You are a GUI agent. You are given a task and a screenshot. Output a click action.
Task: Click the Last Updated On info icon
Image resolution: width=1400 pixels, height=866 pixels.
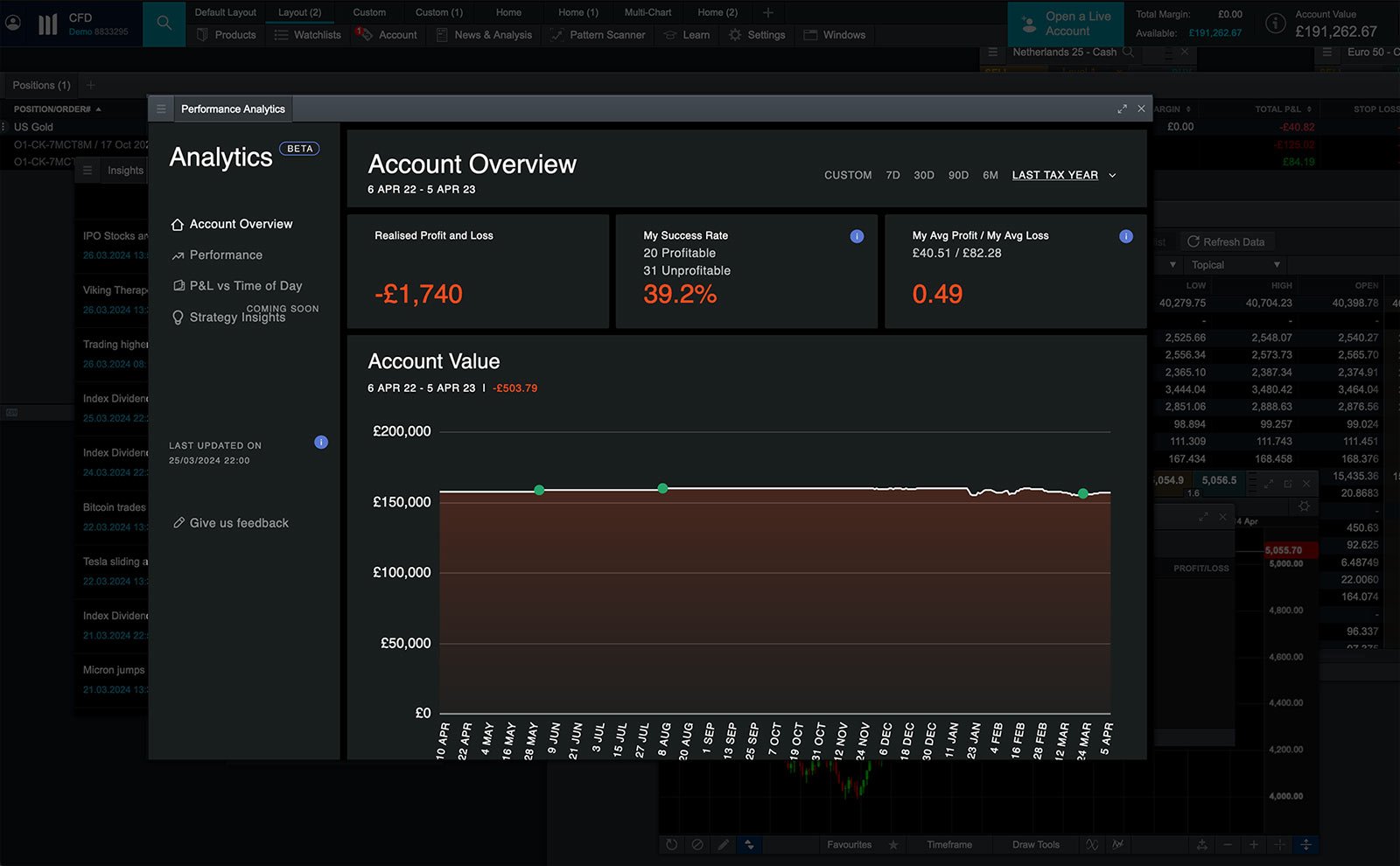click(x=321, y=443)
